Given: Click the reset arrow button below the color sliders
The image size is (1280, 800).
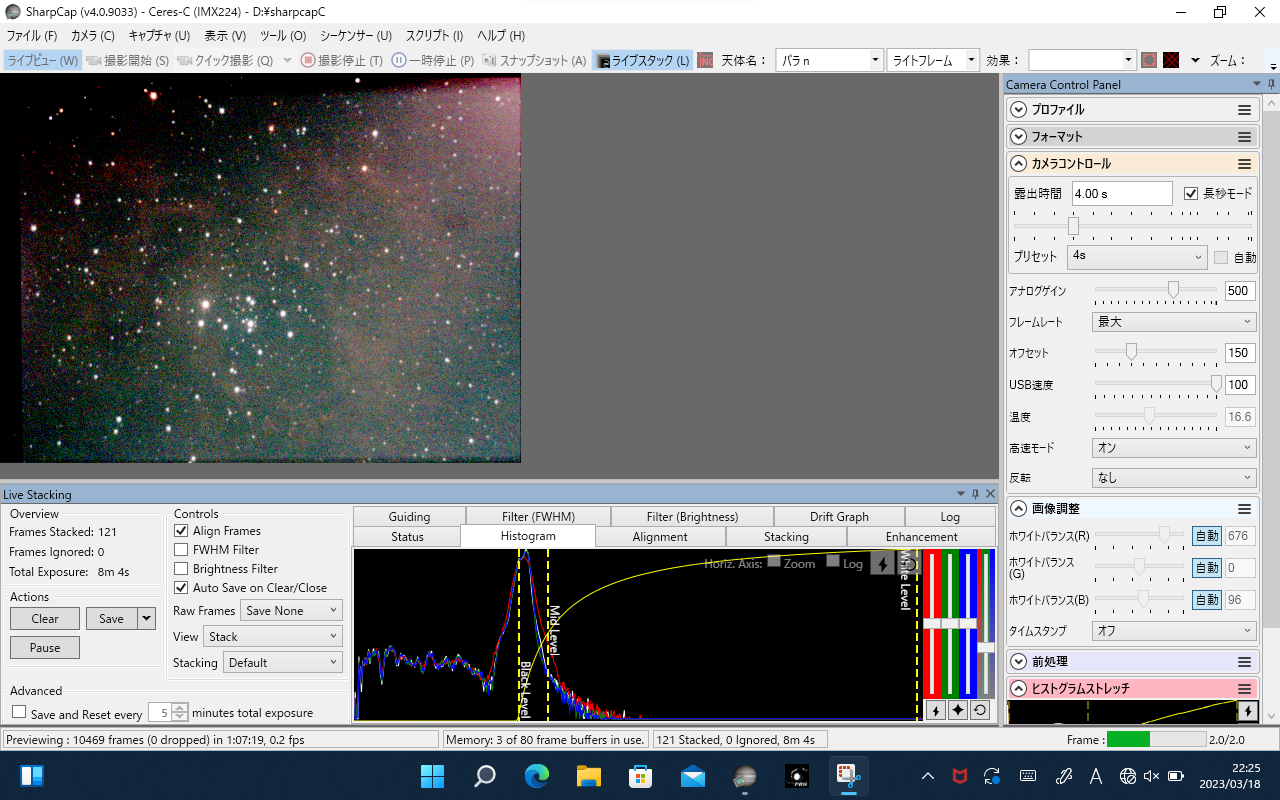Looking at the screenshot, I should [979, 710].
